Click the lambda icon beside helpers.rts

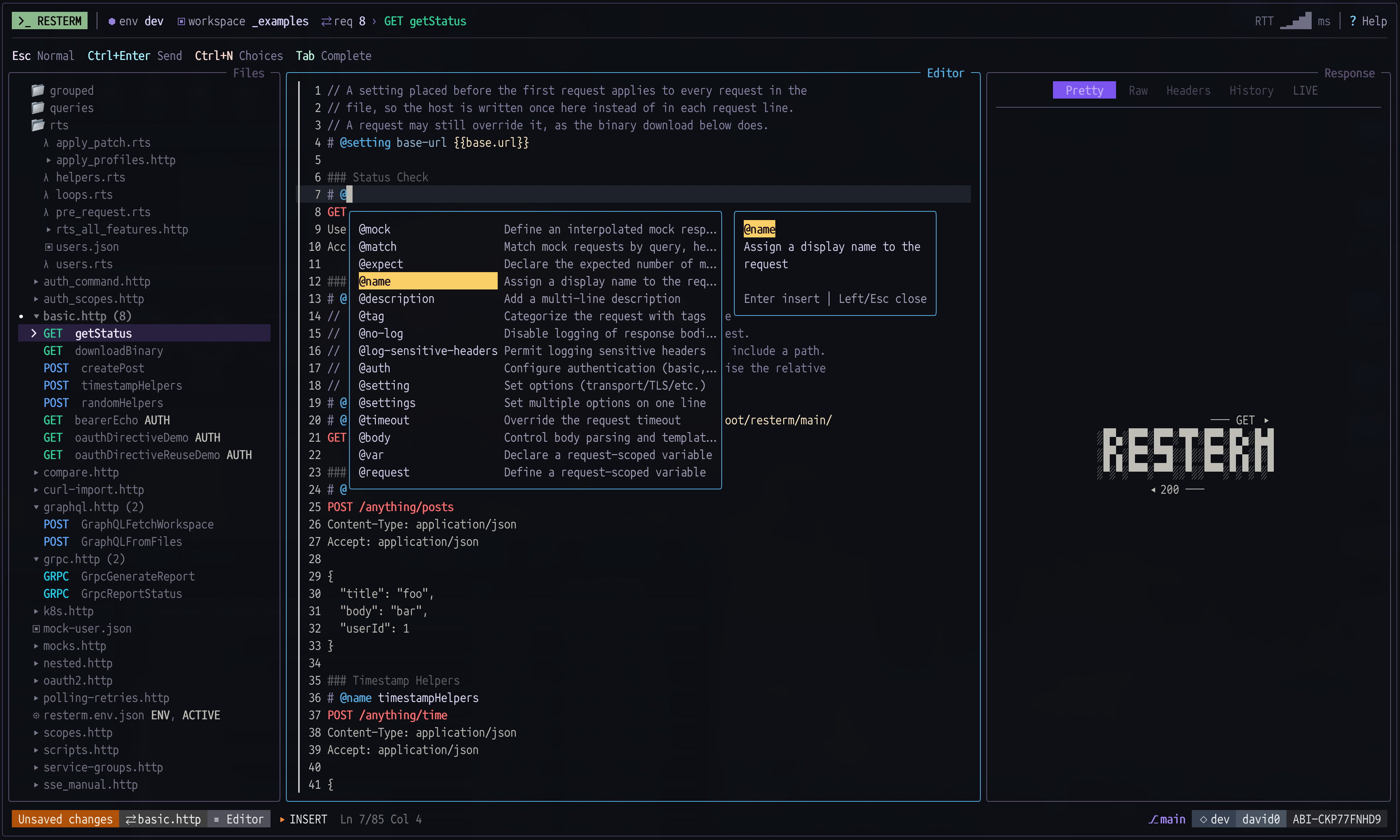click(47, 177)
